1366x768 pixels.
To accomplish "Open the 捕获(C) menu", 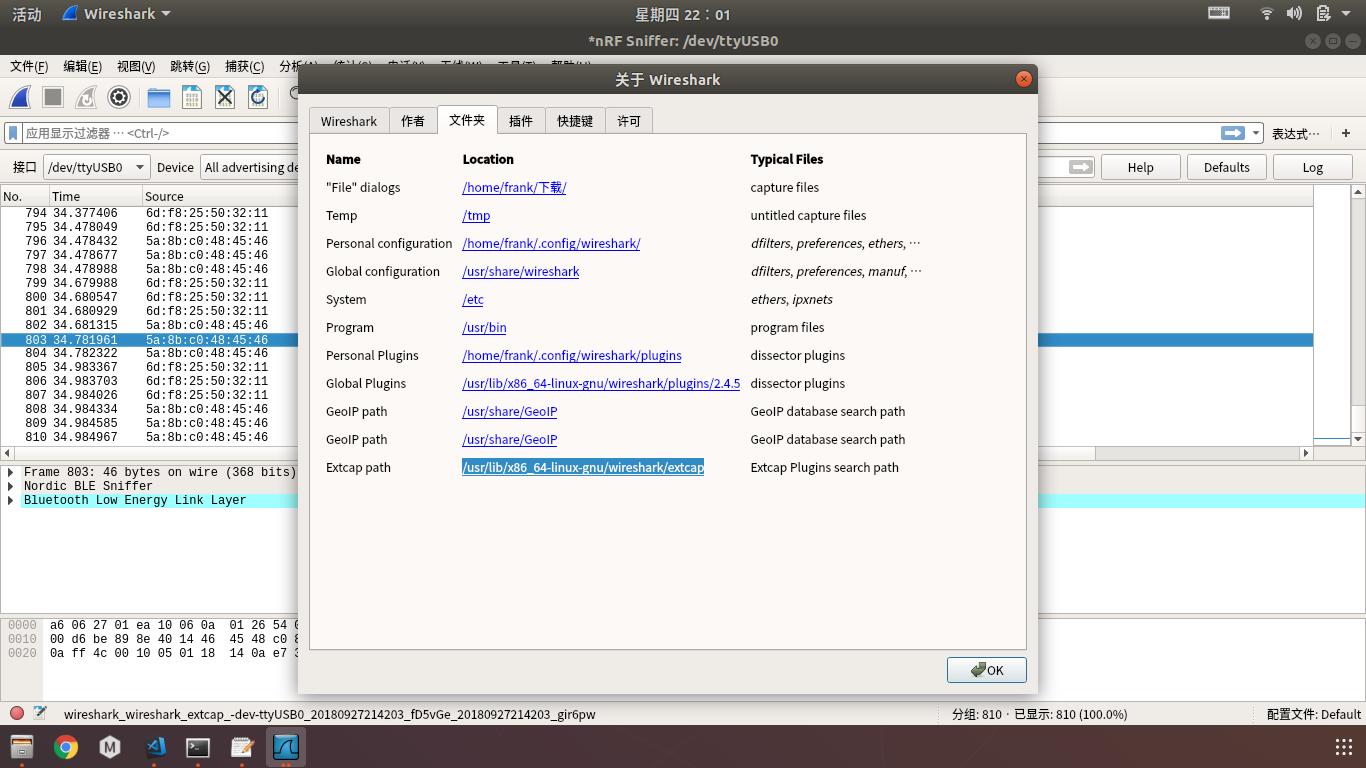I will 244,67.
